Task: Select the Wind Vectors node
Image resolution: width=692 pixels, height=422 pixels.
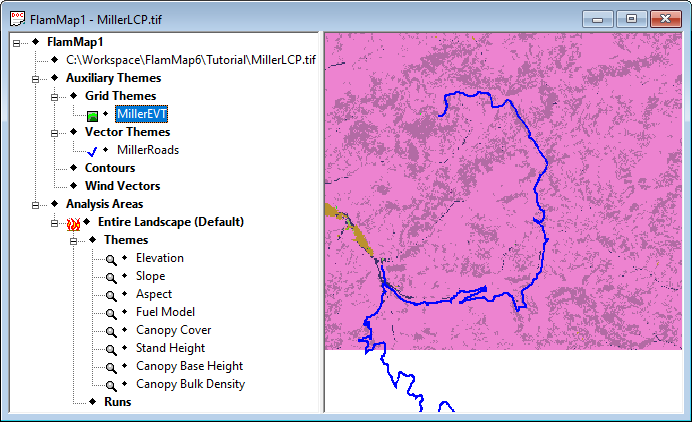Action: pos(122,186)
